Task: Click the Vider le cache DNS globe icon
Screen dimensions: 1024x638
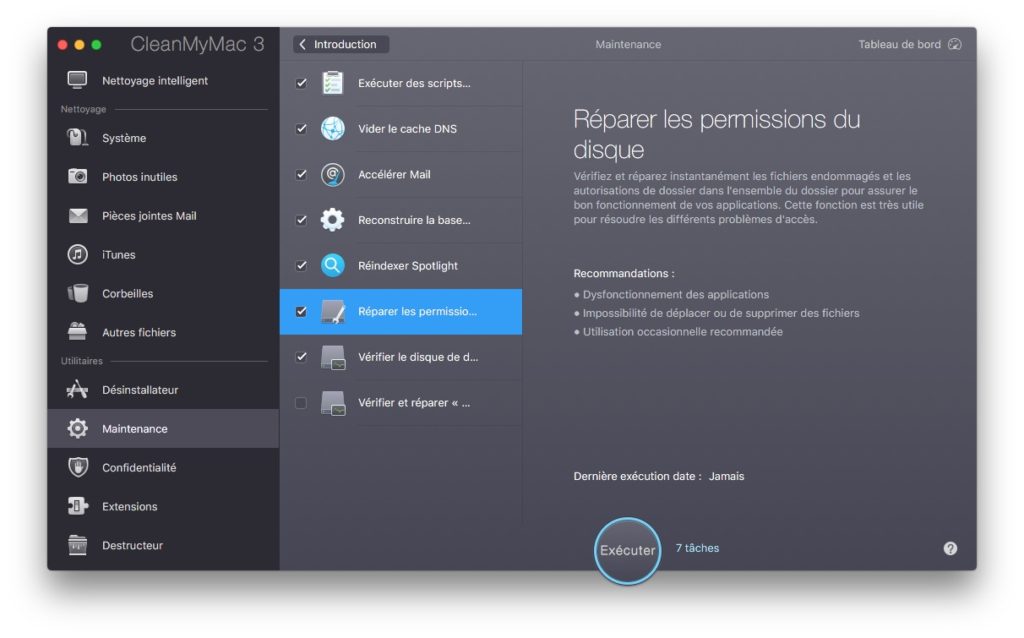Action: tap(332, 129)
